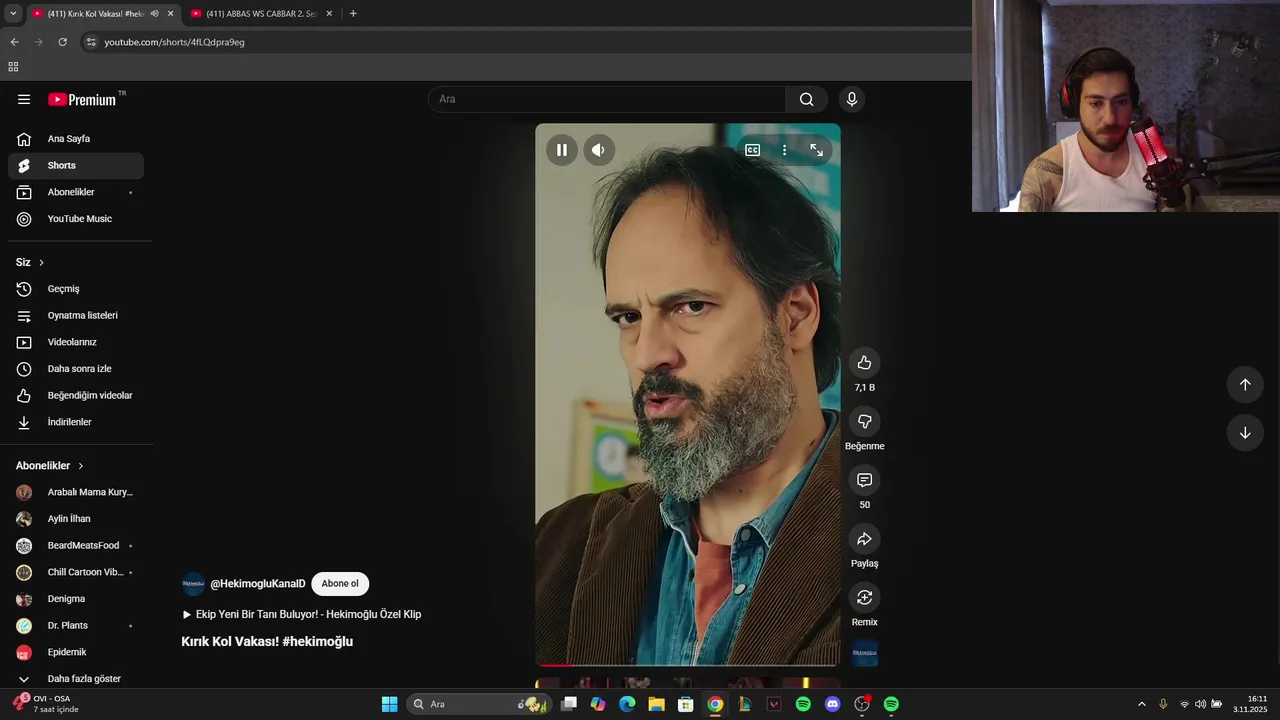
Task: Open Daha sonra izle list
Action: pos(76,369)
